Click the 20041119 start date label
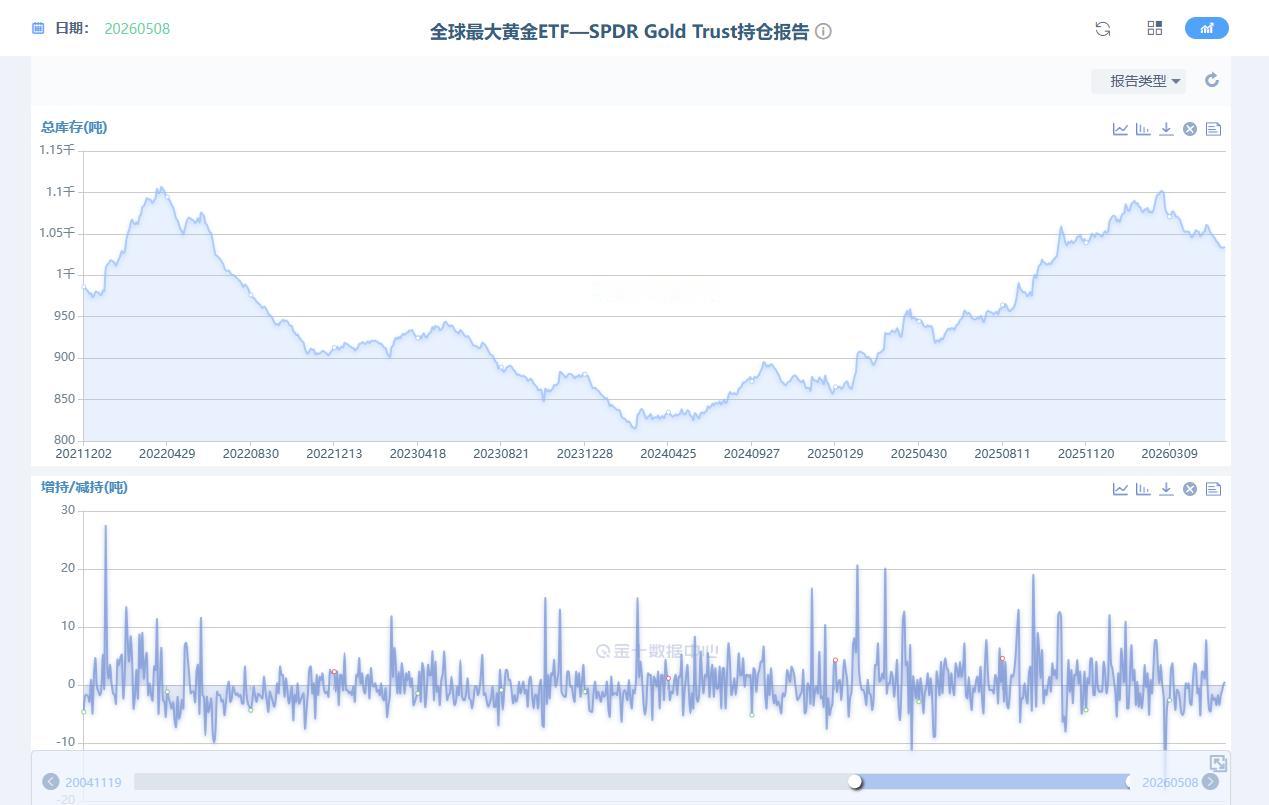Image resolution: width=1269 pixels, height=805 pixels. (93, 782)
